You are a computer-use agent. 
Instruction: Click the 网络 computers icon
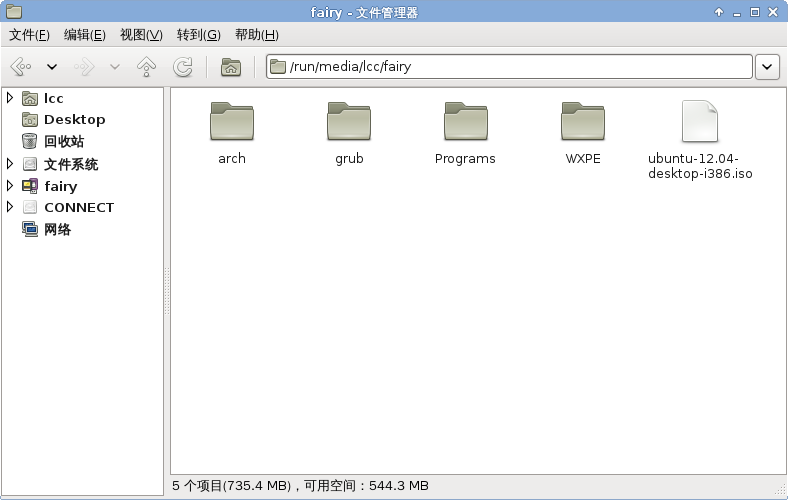30,229
